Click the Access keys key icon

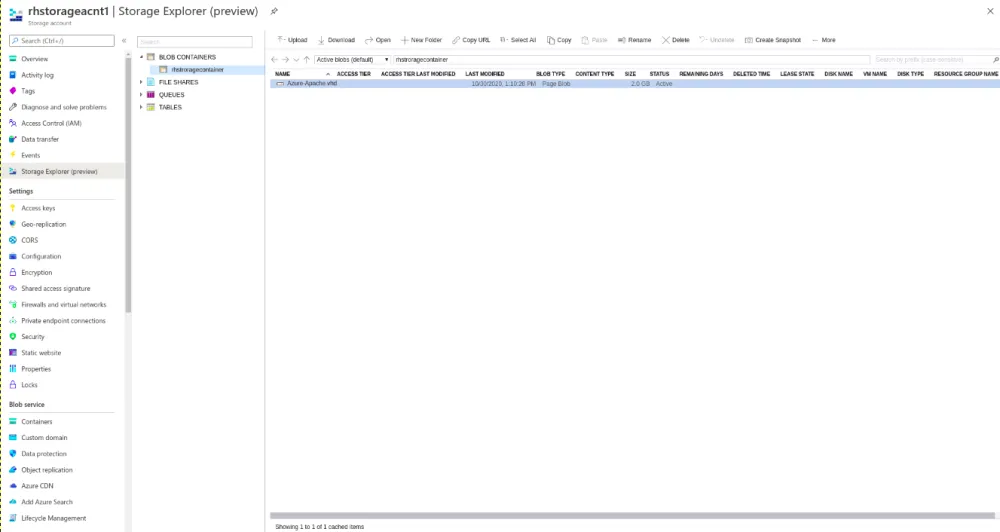[13, 208]
